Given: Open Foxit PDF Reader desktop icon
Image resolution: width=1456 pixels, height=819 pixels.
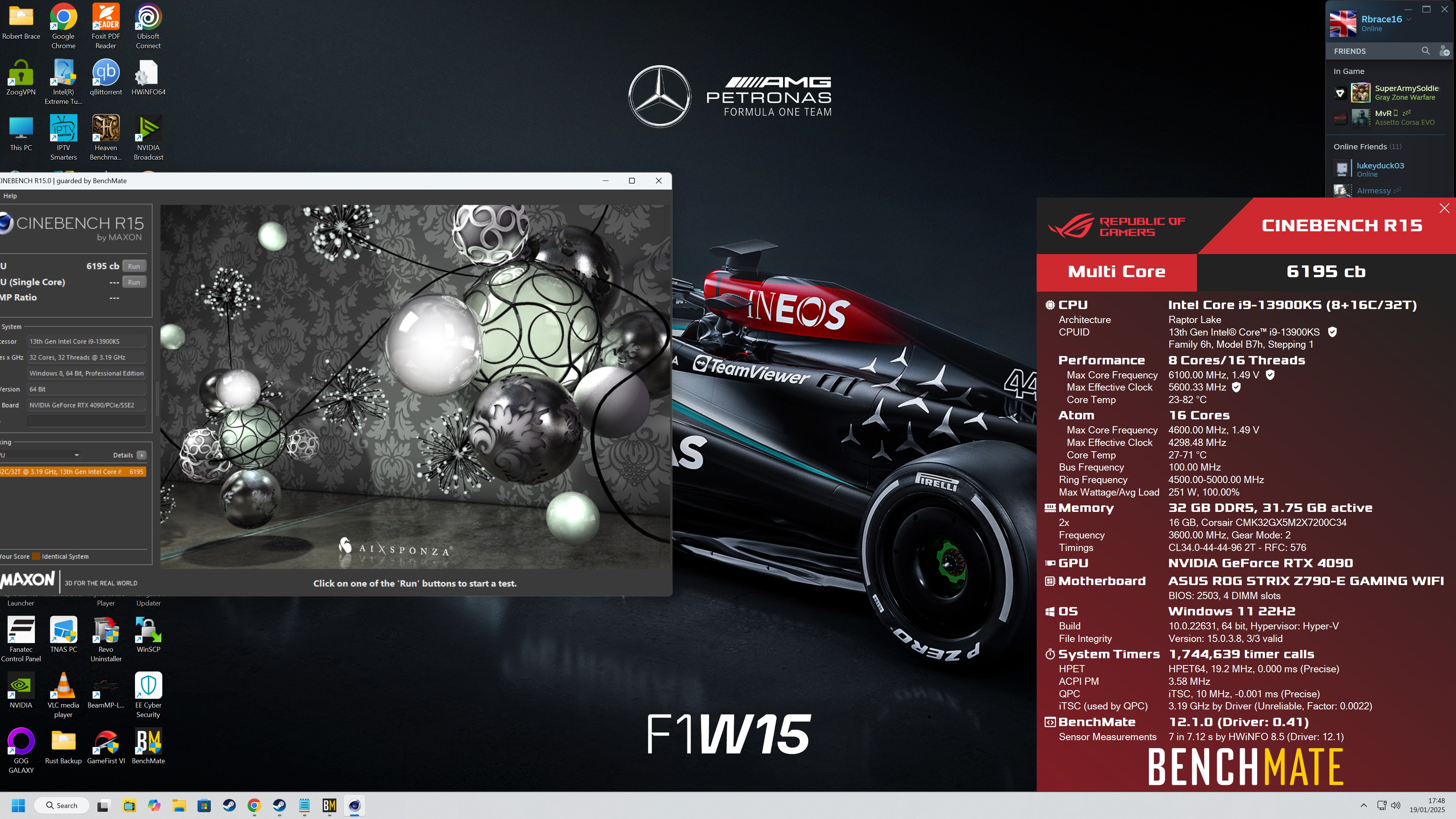Looking at the screenshot, I should point(106,26).
